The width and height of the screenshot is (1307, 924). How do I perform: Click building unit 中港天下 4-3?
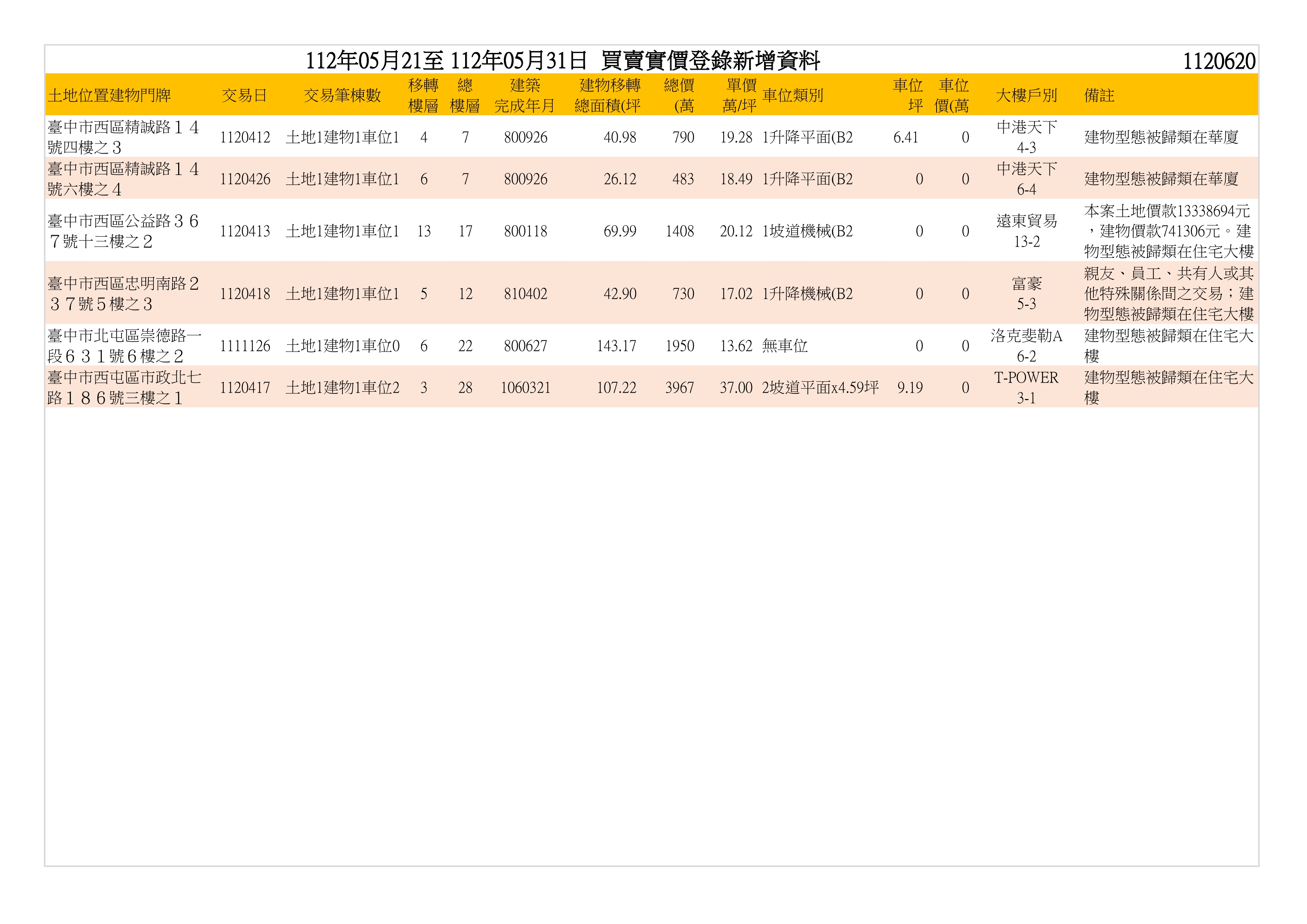1026,137
